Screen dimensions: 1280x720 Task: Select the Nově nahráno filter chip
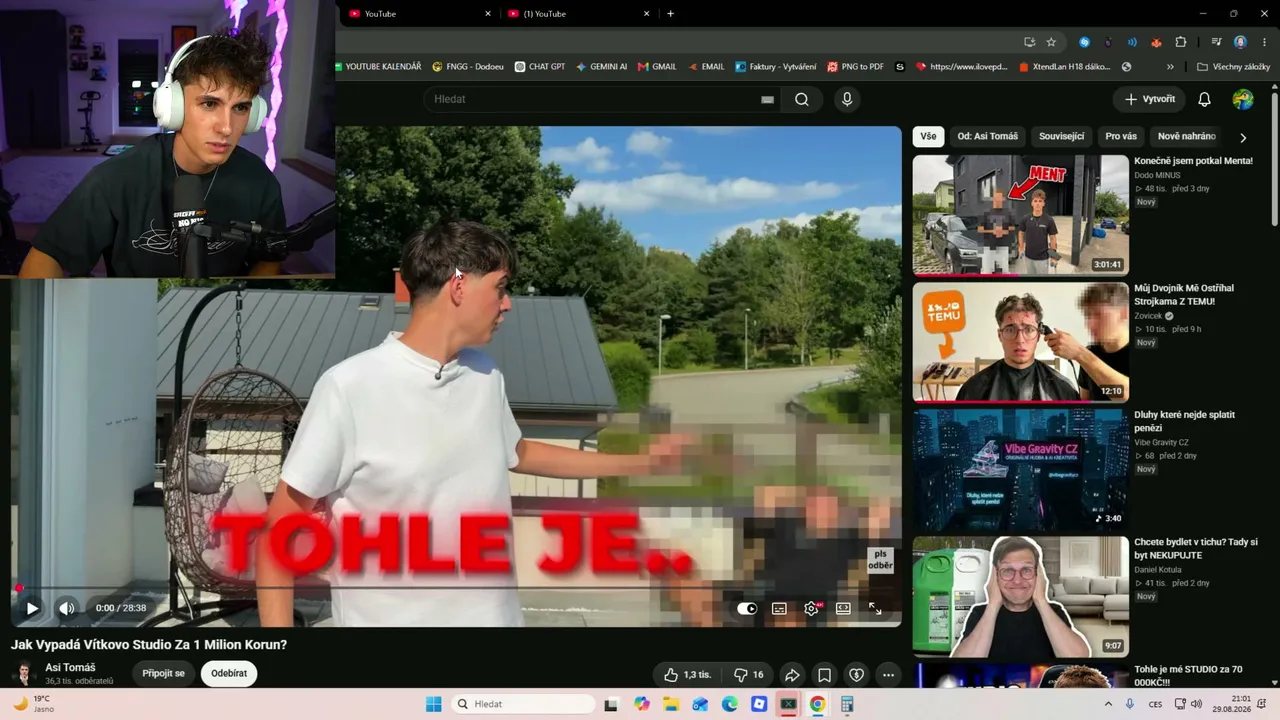coord(1187,136)
